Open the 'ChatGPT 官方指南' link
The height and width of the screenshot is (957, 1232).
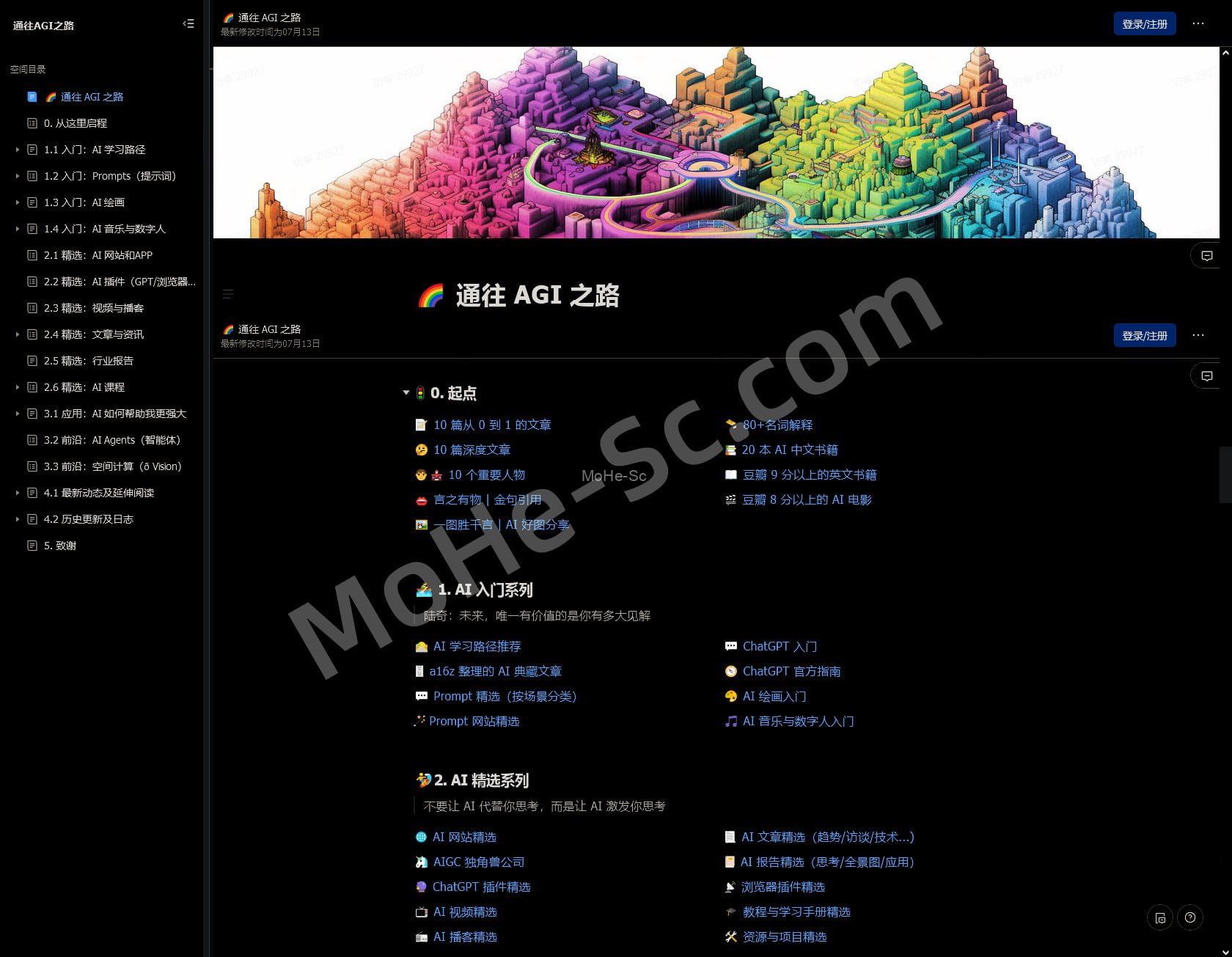(x=791, y=671)
